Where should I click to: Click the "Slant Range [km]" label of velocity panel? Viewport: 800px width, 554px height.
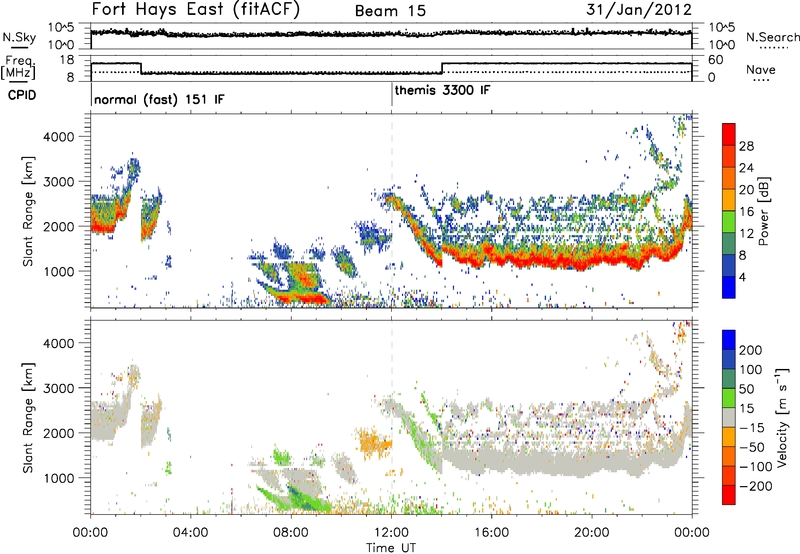pos(28,417)
